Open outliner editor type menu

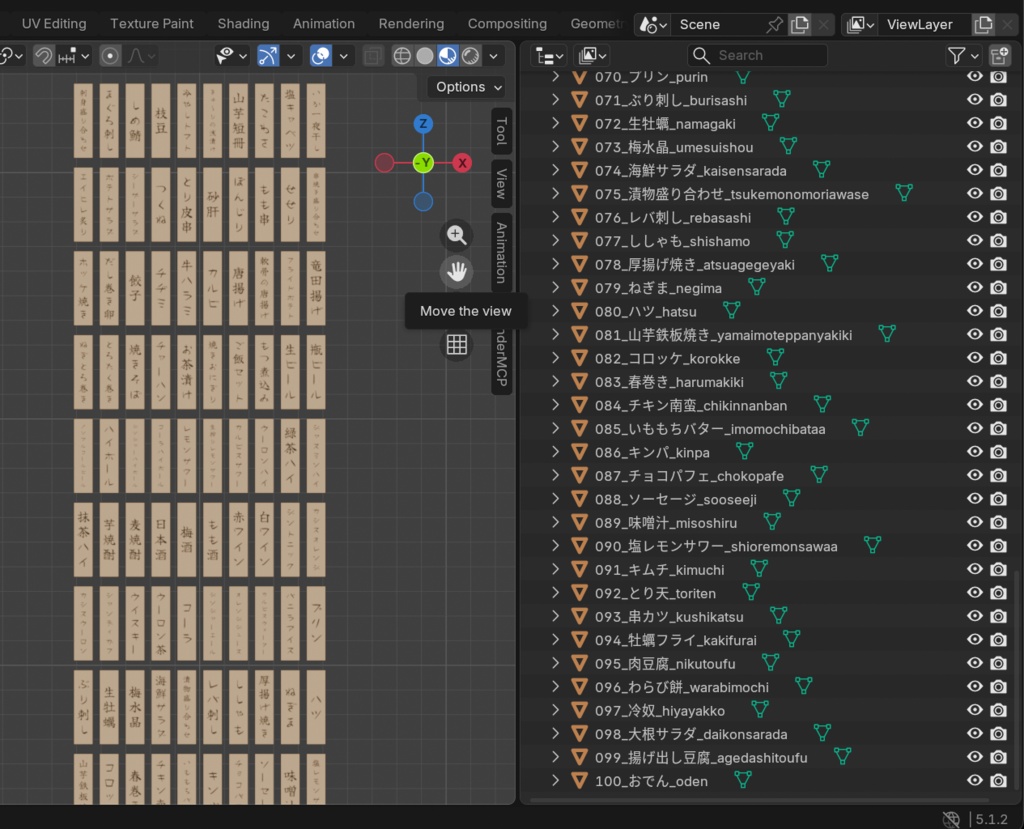[x=549, y=56]
